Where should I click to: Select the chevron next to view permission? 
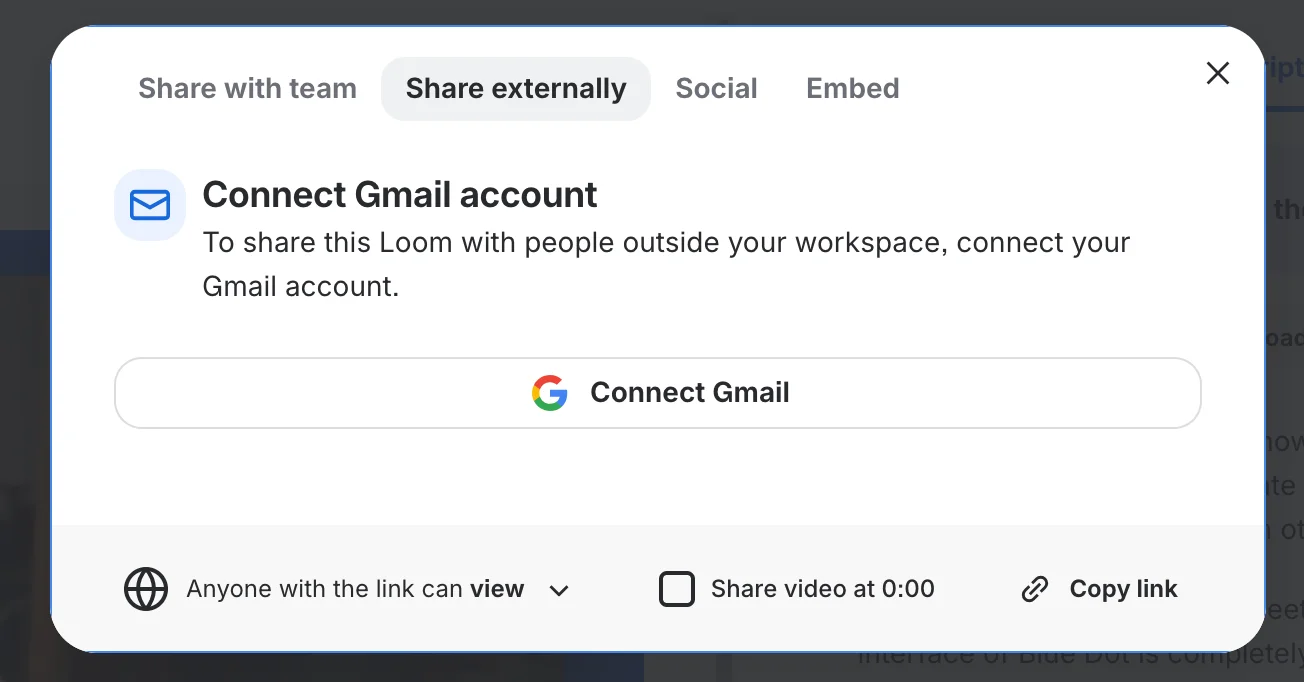559,590
